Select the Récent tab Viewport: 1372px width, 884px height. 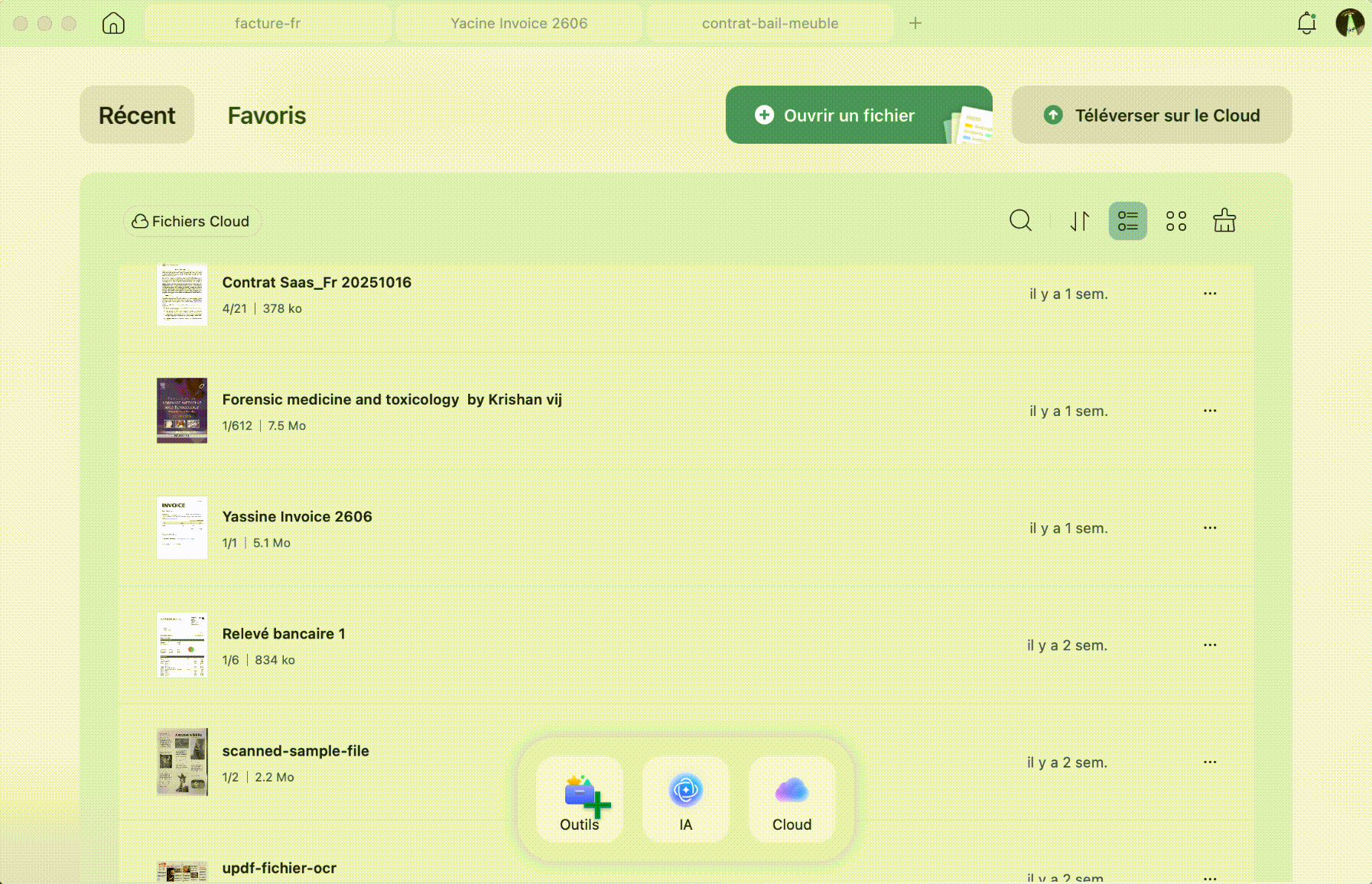tap(137, 115)
